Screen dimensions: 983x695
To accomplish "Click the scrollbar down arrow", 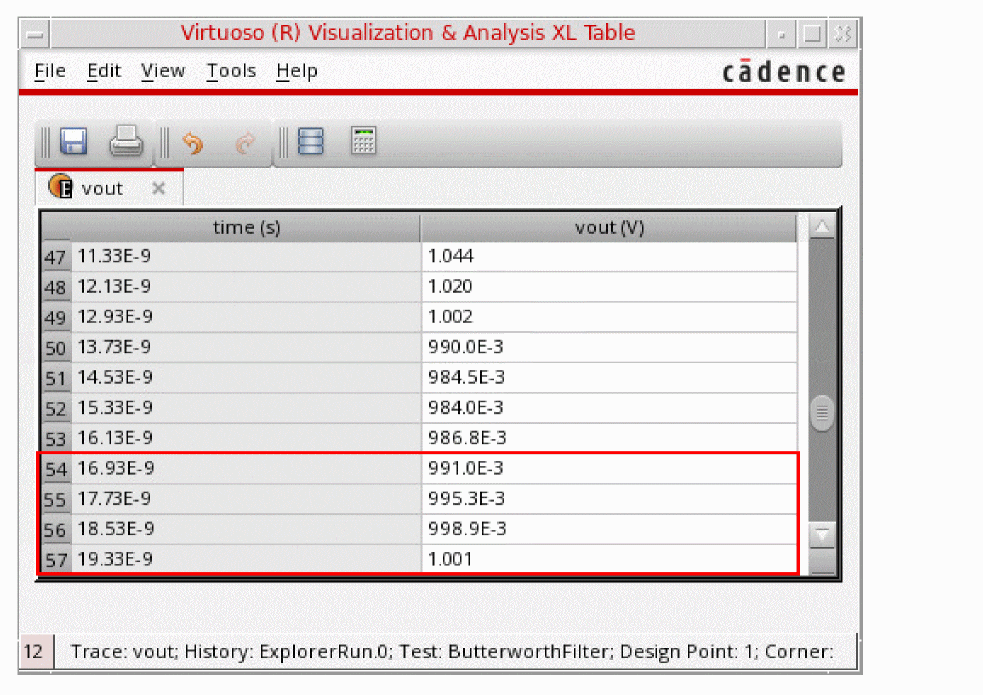I will (822, 535).
